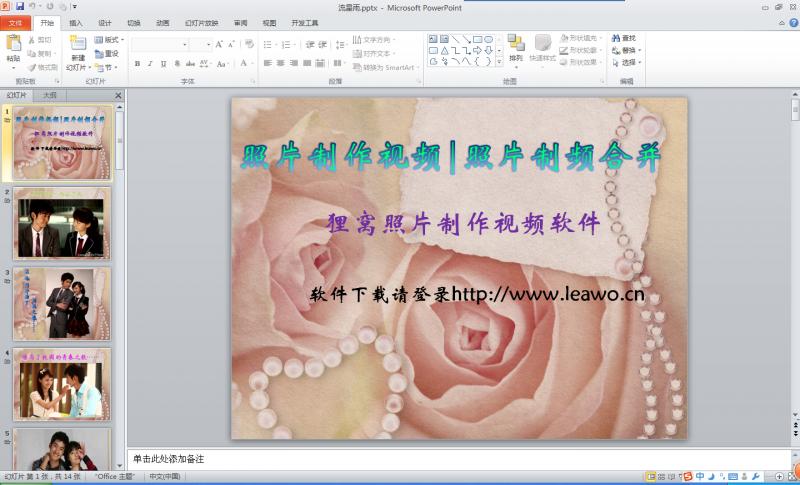Click the language indicator 中文(中国)

pos(164,476)
